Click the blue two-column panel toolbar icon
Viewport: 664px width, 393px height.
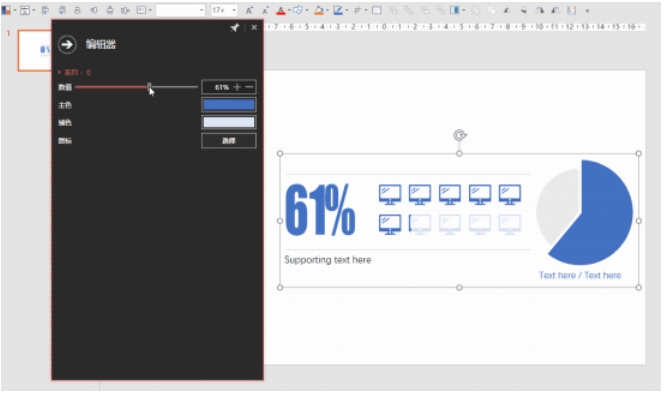pos(455,10)
